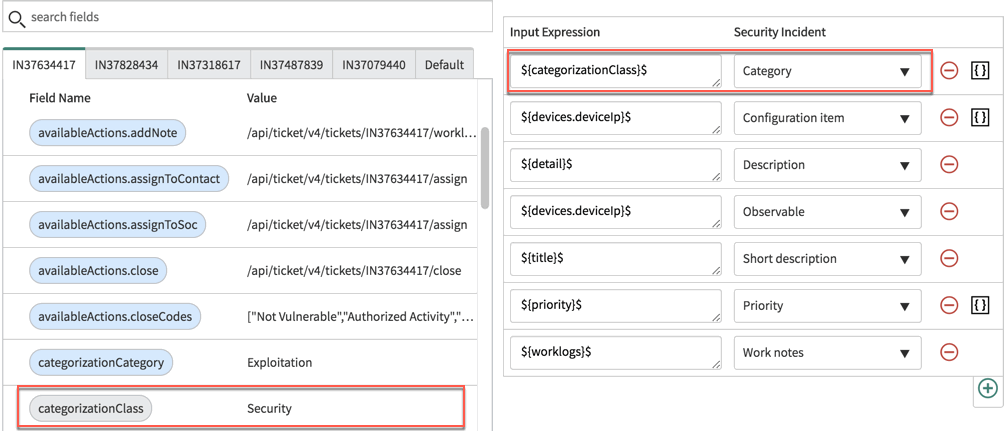This screenshot has width=1004, height=431.
Task: Open the Configuration item dropdown
Action: pos(827,118)
